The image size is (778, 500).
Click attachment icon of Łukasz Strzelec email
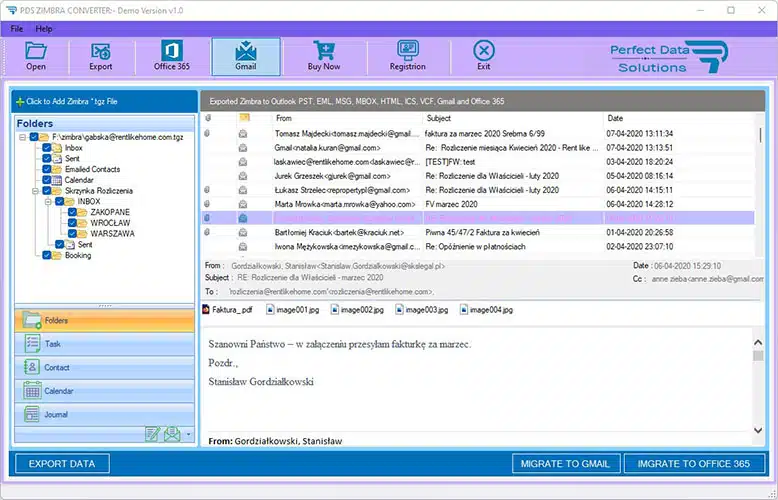[207, 190]
